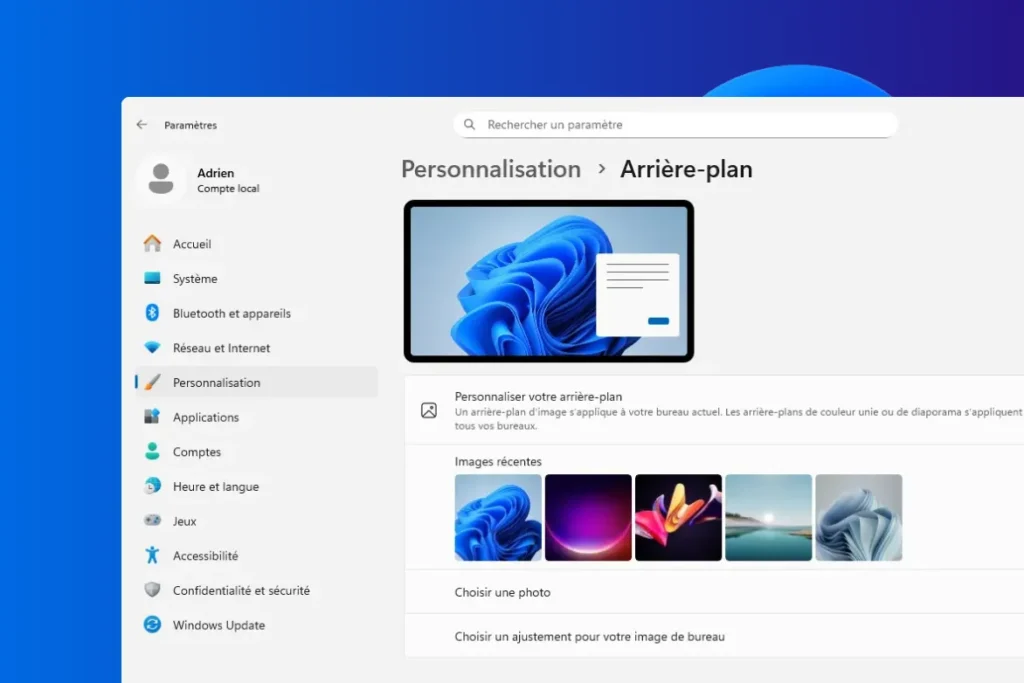The height and width of the screenshot is (683, 1024).
Task: Expand the Choisir une photo row
Action: (700, 592)
